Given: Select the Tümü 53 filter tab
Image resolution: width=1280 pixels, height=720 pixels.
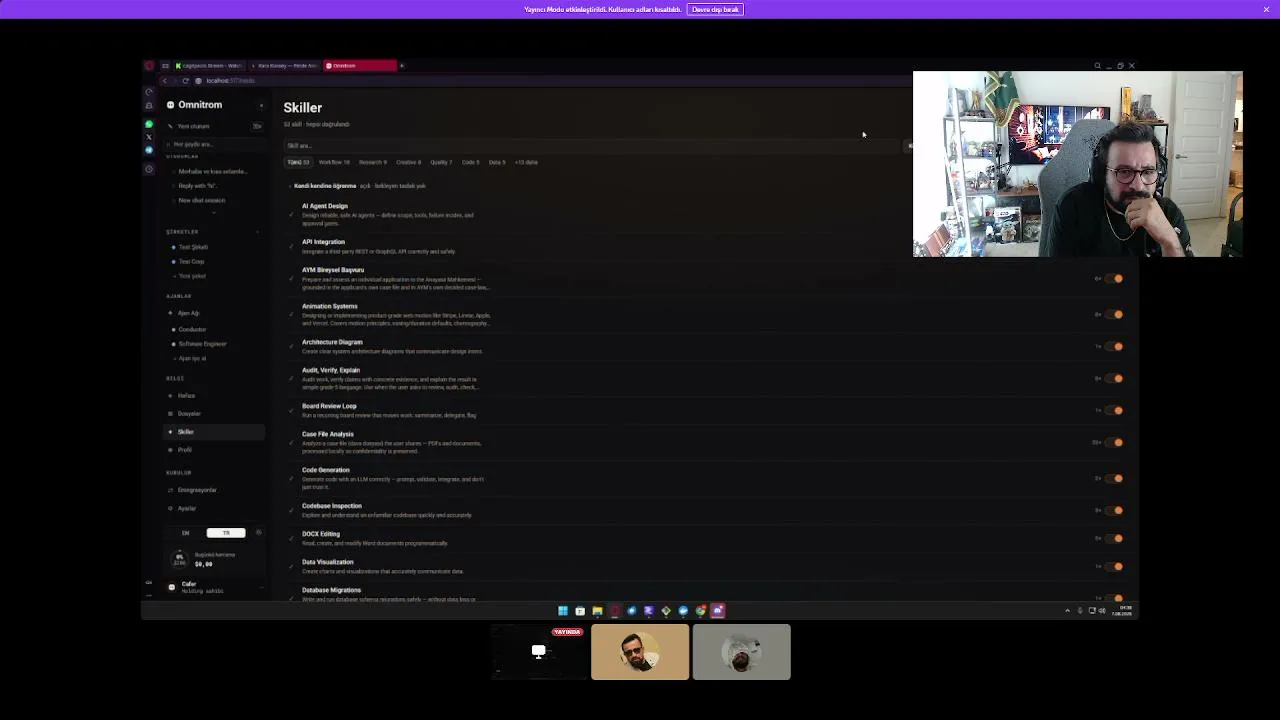Looking at the screenshot, I should (298, 162).
